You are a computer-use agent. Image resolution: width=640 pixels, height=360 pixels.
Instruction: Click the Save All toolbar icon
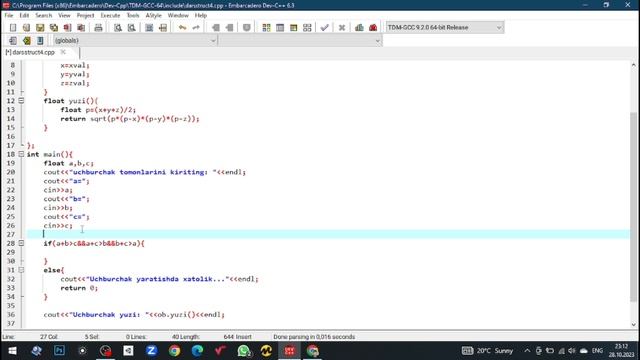point(53,27)
